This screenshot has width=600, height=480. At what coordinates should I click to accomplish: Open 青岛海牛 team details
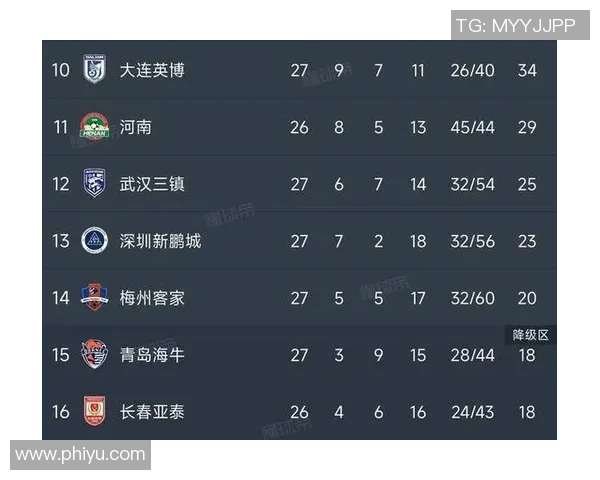pyautogui.click(x=152, y=355)
